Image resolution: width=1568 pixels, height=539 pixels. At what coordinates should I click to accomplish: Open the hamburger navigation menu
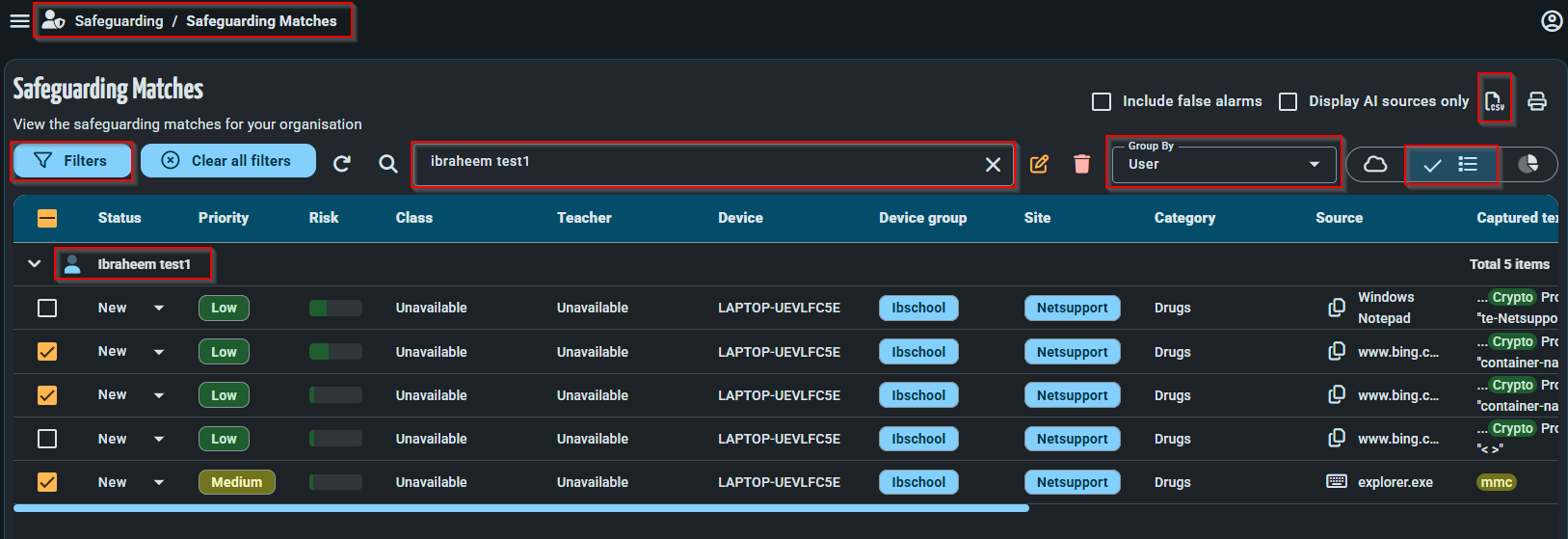click(19, 21)
